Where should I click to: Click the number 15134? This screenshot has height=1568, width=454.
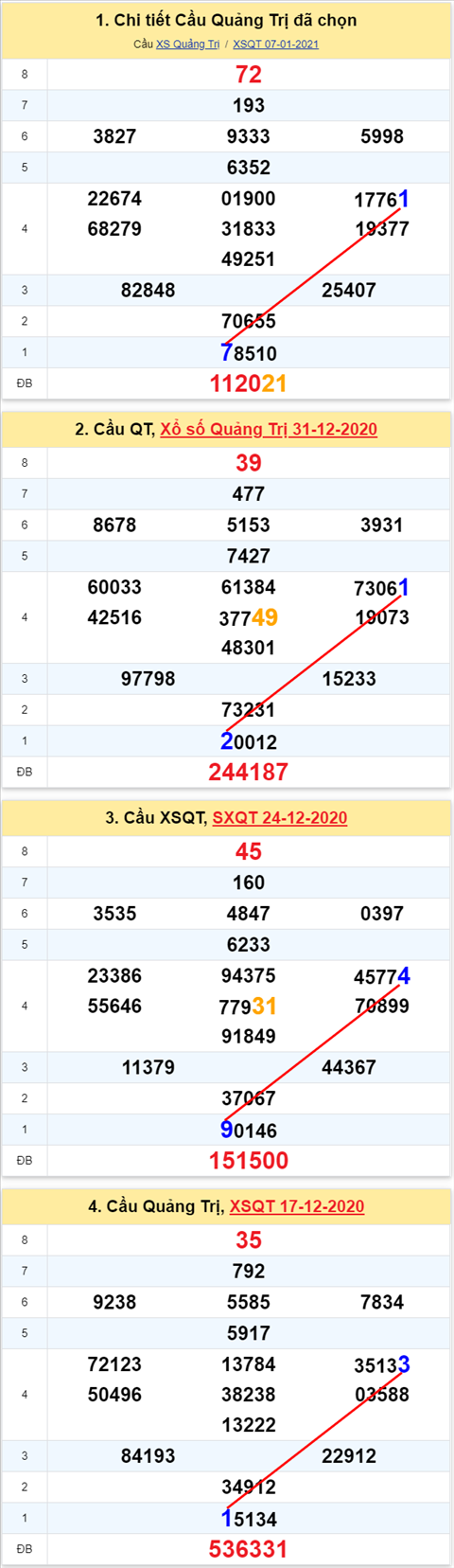[x=249, y=1519]
